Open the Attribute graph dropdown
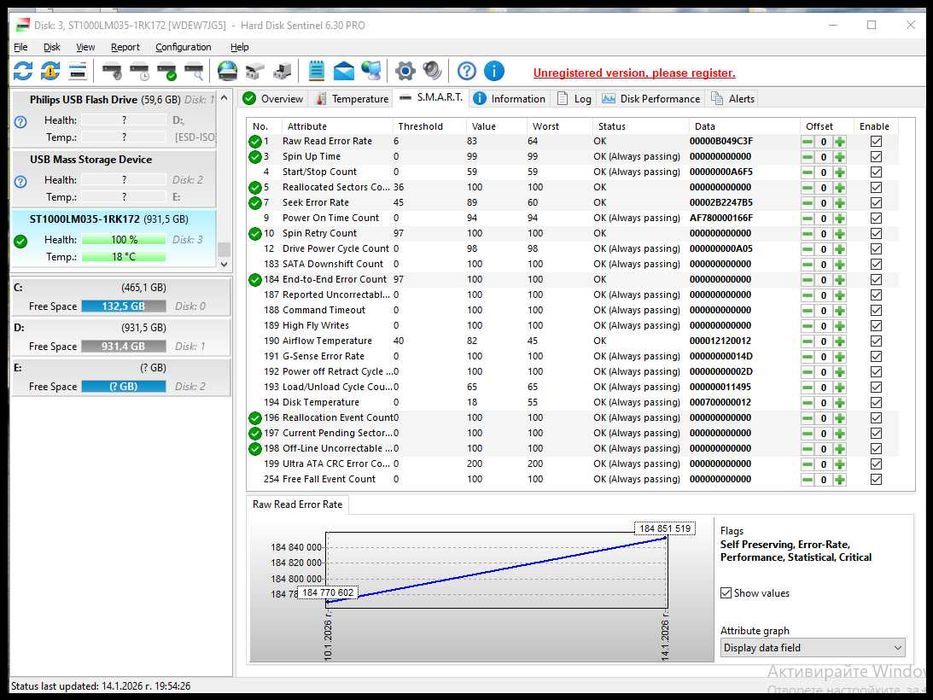 click(812, 648)
